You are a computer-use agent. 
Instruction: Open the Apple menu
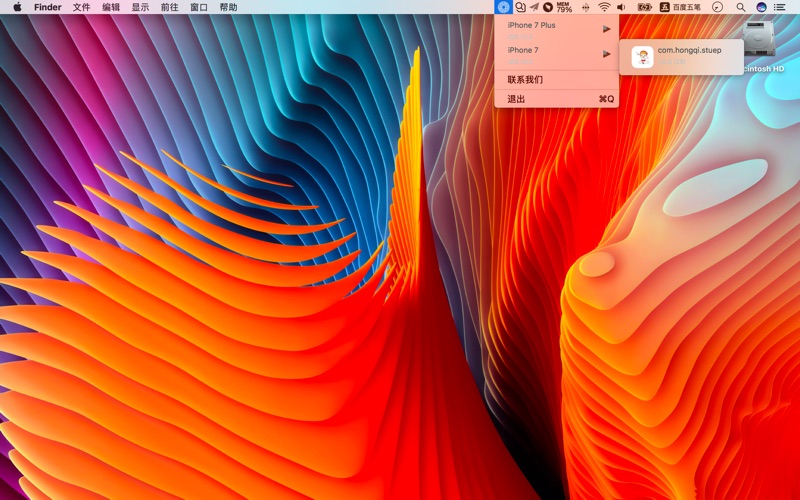coord(17,7)
